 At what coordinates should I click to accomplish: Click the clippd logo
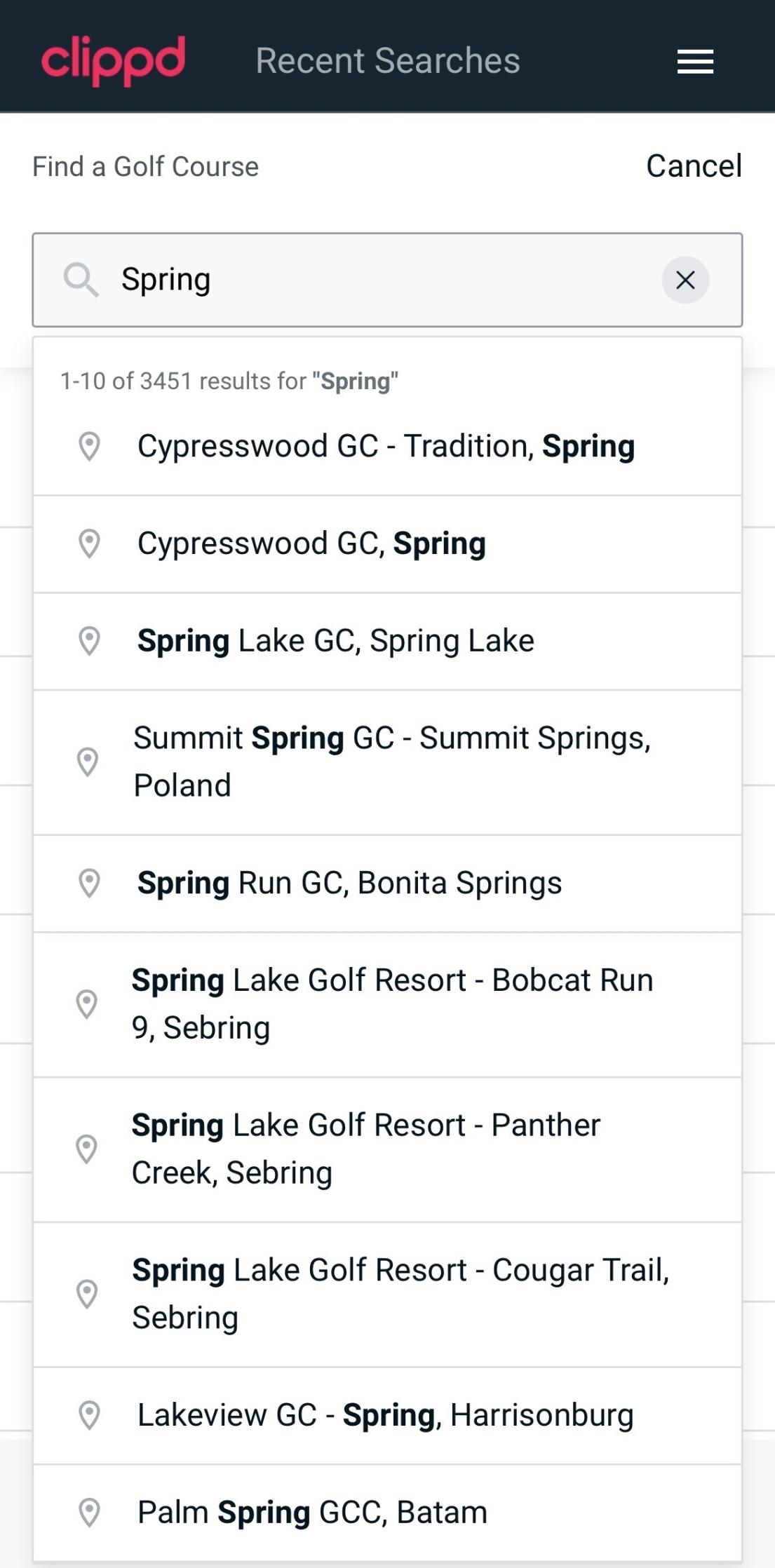click(114, 60)
